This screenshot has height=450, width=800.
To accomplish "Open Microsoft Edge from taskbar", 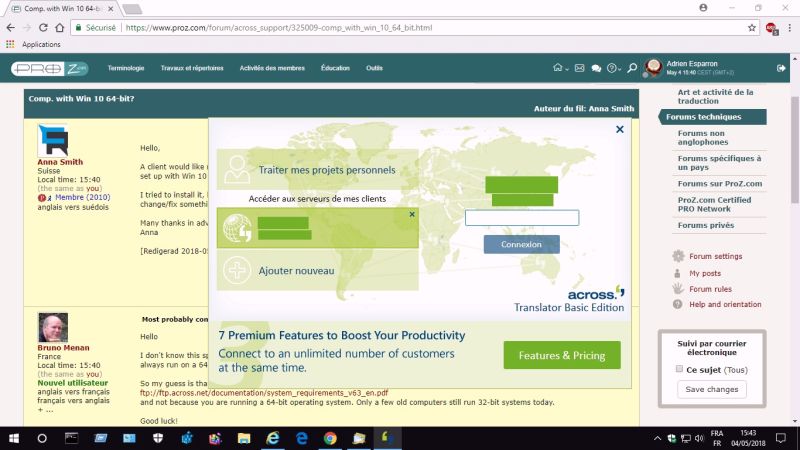I will coord(302,438).
